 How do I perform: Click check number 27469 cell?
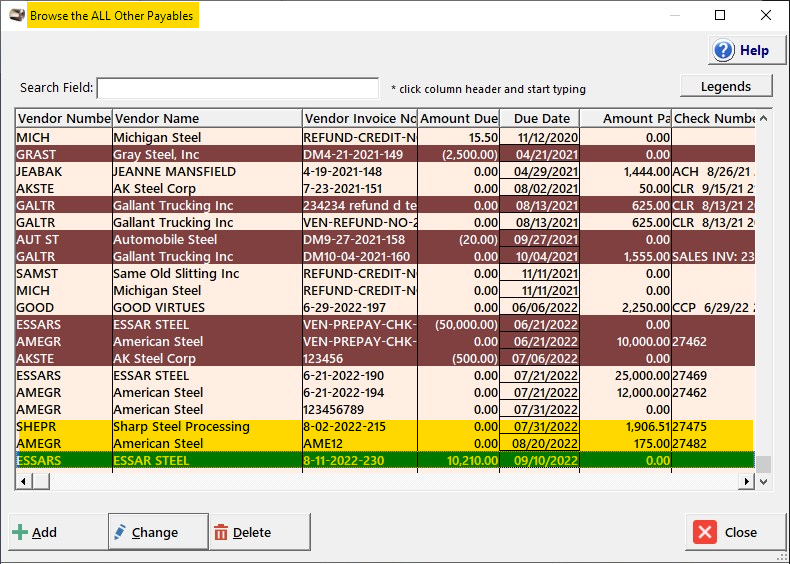pos(713,375)
